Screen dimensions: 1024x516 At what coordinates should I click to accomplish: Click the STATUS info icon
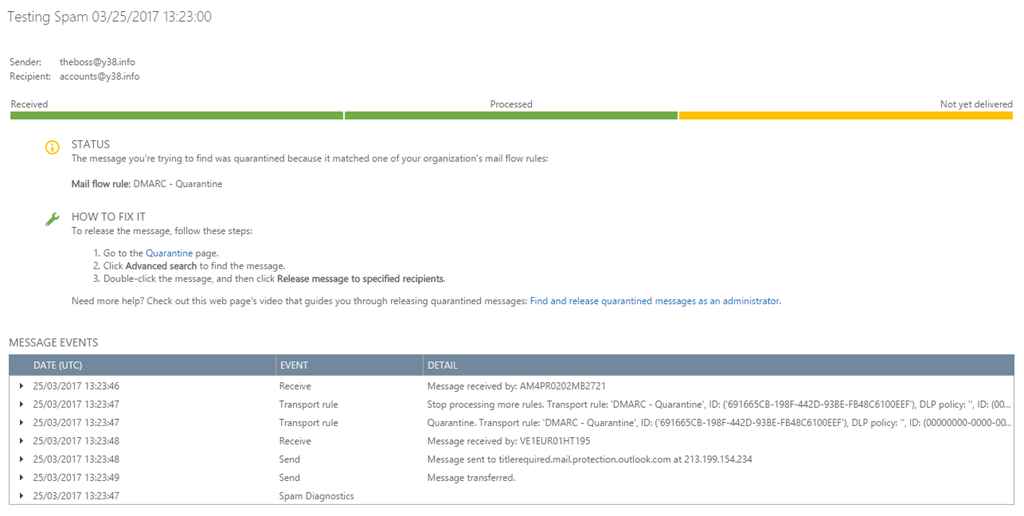click(53, 148)
